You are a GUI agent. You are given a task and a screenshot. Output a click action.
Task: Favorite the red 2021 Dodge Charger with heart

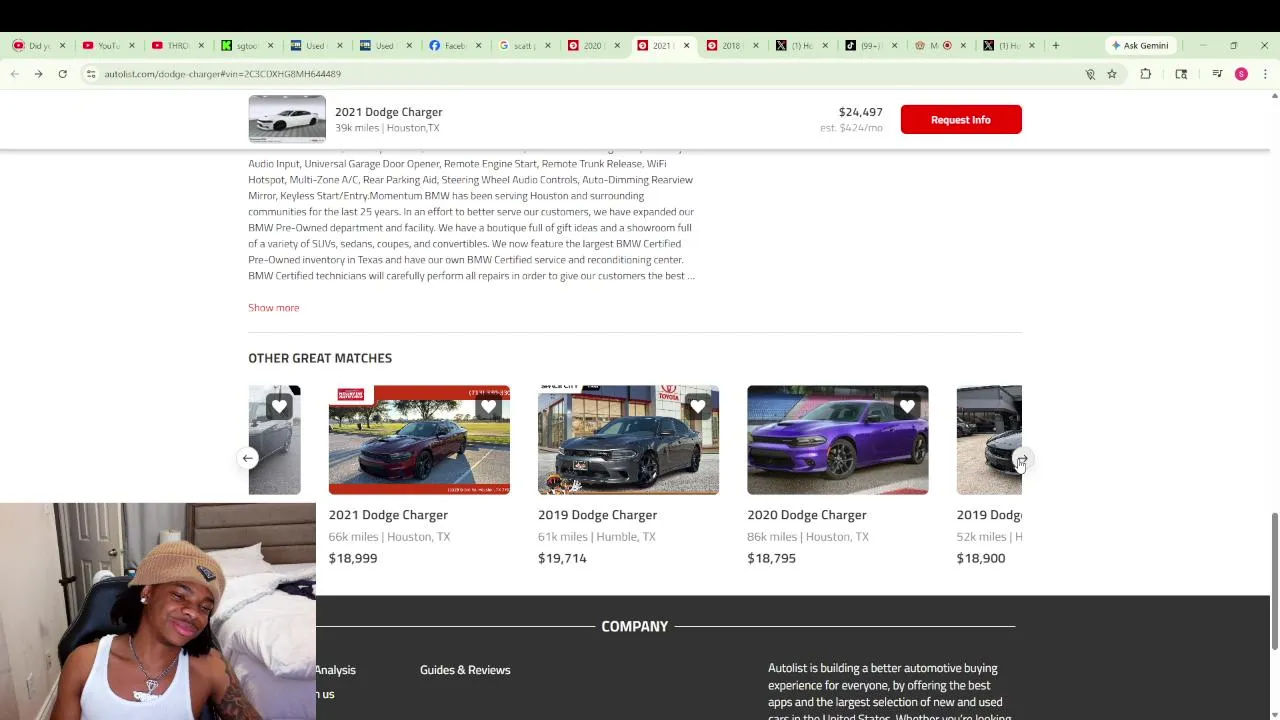click(x=489, y=406)
